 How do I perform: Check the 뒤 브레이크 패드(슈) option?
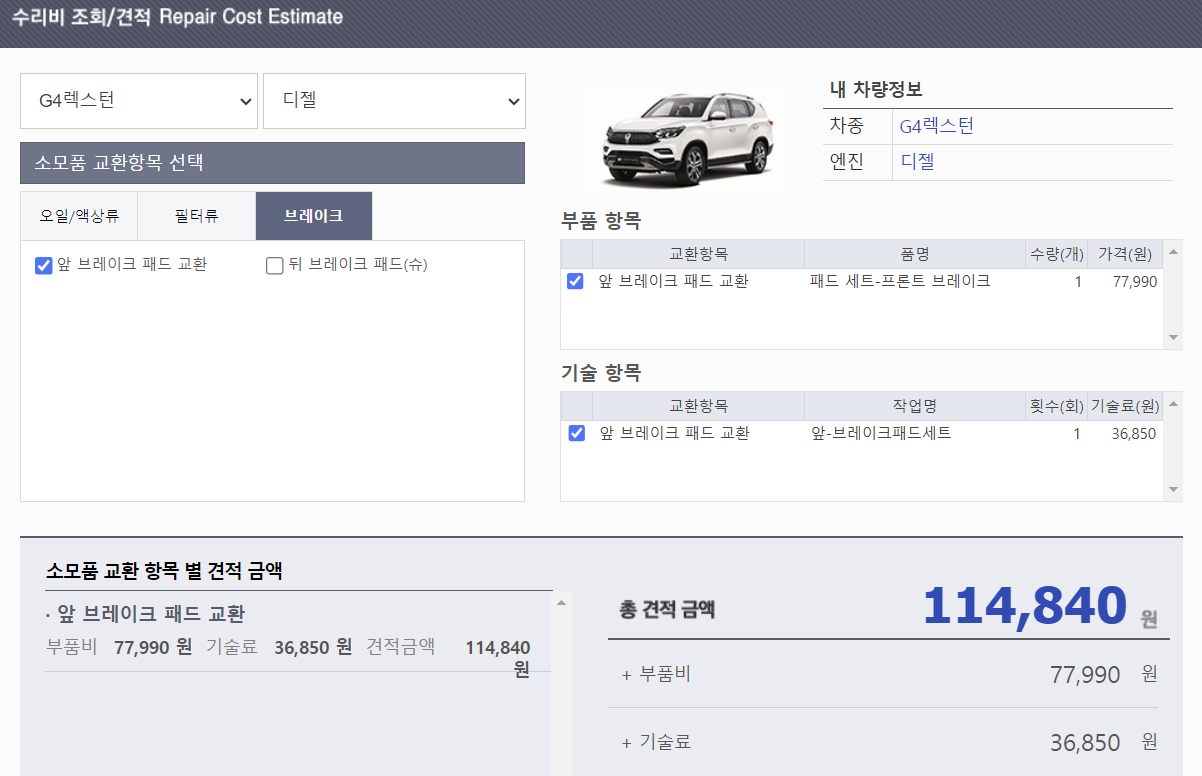[x=274, y=265]
